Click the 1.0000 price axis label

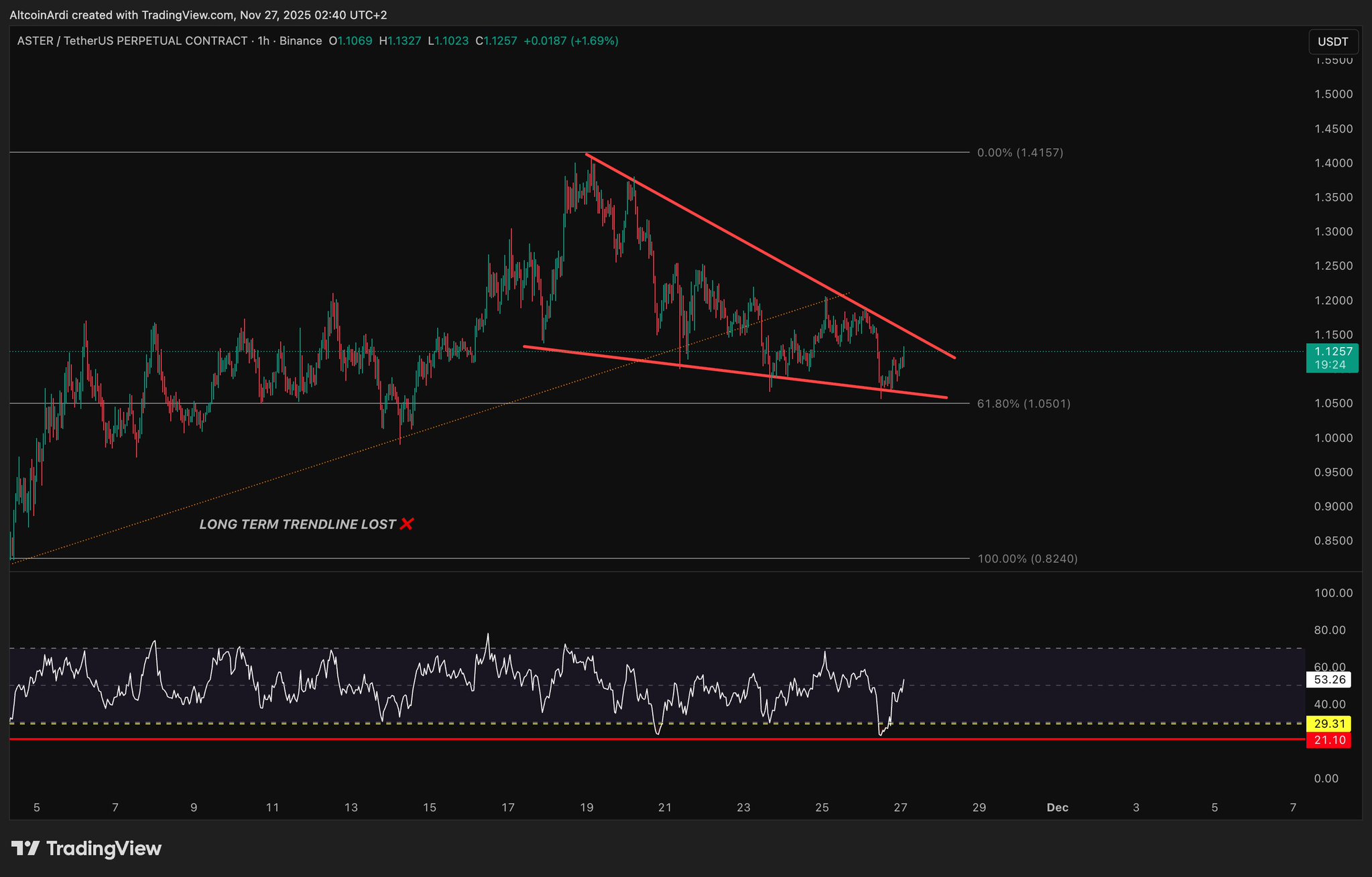click(1333, 437)
